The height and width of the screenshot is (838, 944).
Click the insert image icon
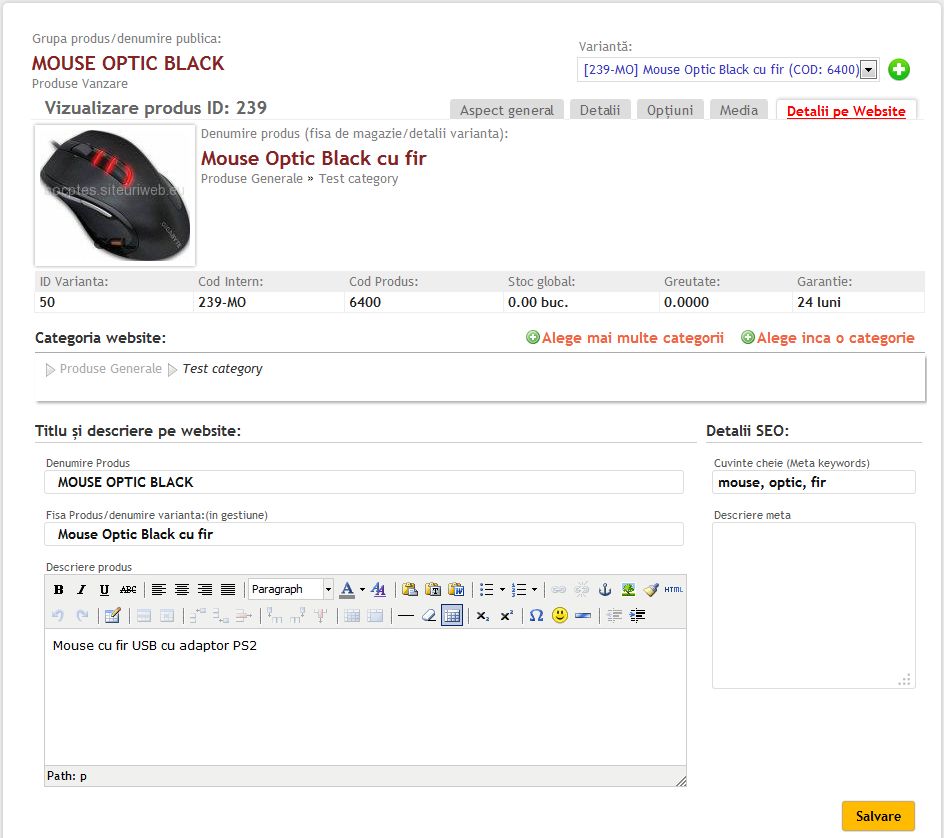[627, 590]
